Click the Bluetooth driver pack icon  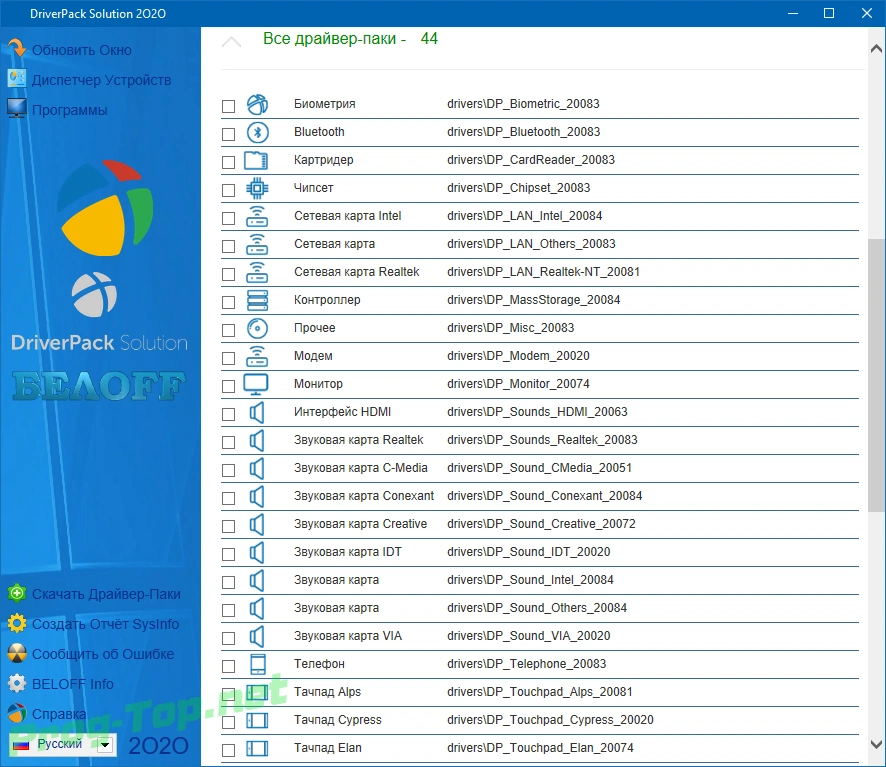[x=257, y=132]
